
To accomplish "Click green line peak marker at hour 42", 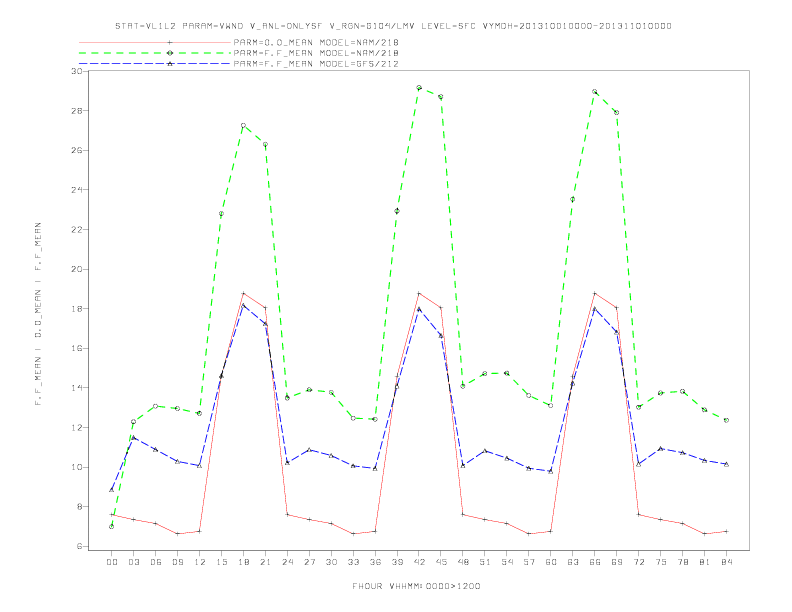I will pyautogui.click(x=419, y=88).
